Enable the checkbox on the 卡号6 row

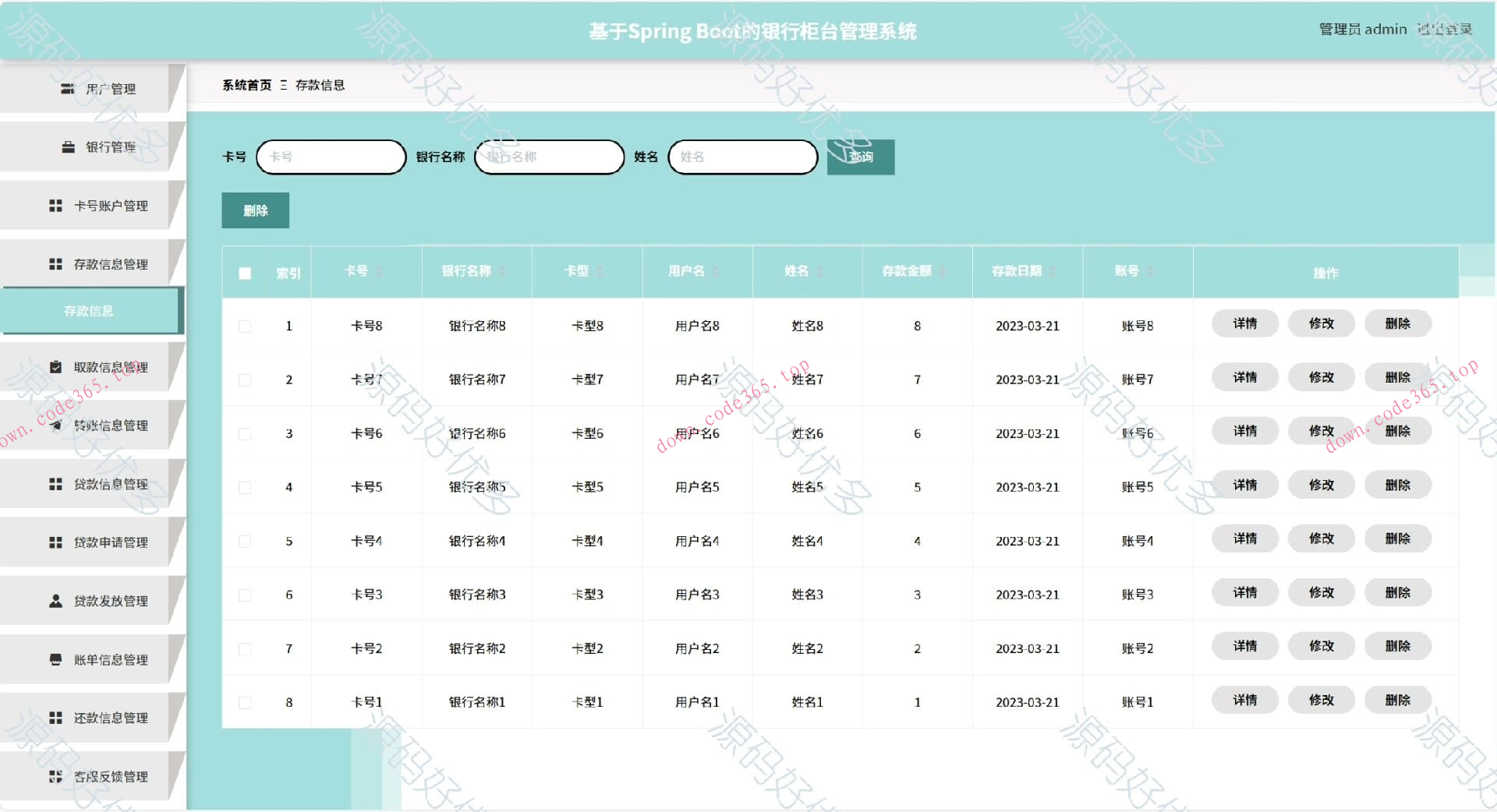pos(245,433)
